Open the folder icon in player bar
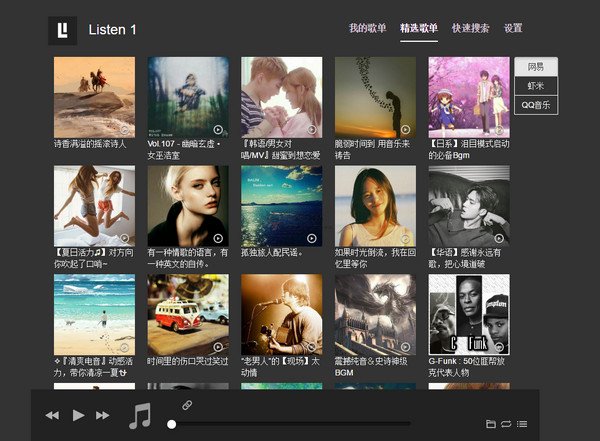 [x=491, y=424]
